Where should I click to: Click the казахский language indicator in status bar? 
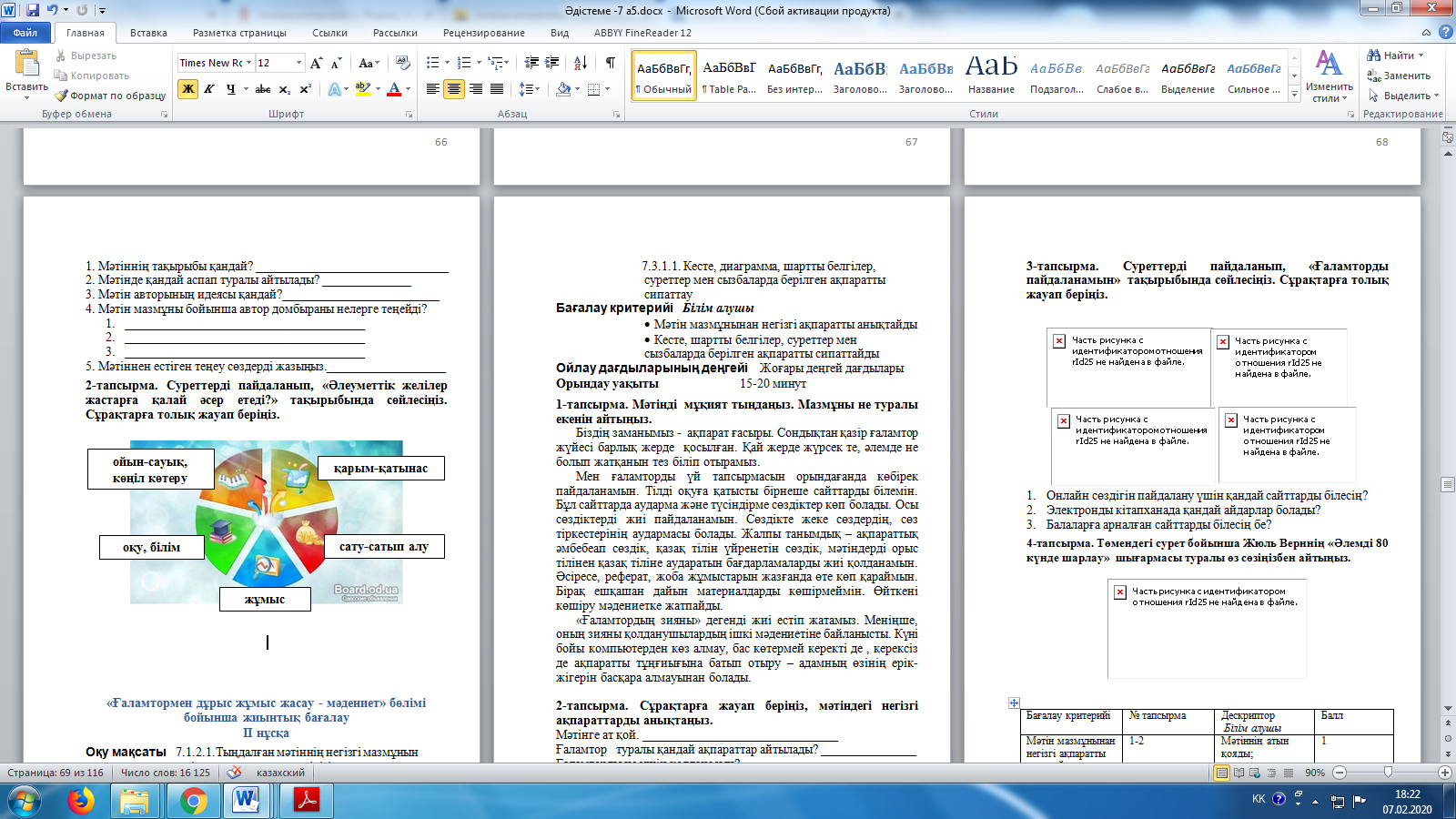pos(280,773)
